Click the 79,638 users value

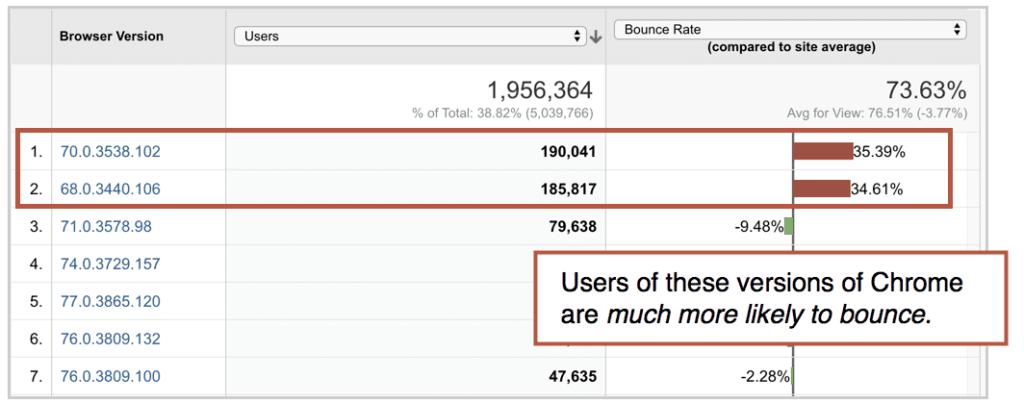click(x=570, y=227)
